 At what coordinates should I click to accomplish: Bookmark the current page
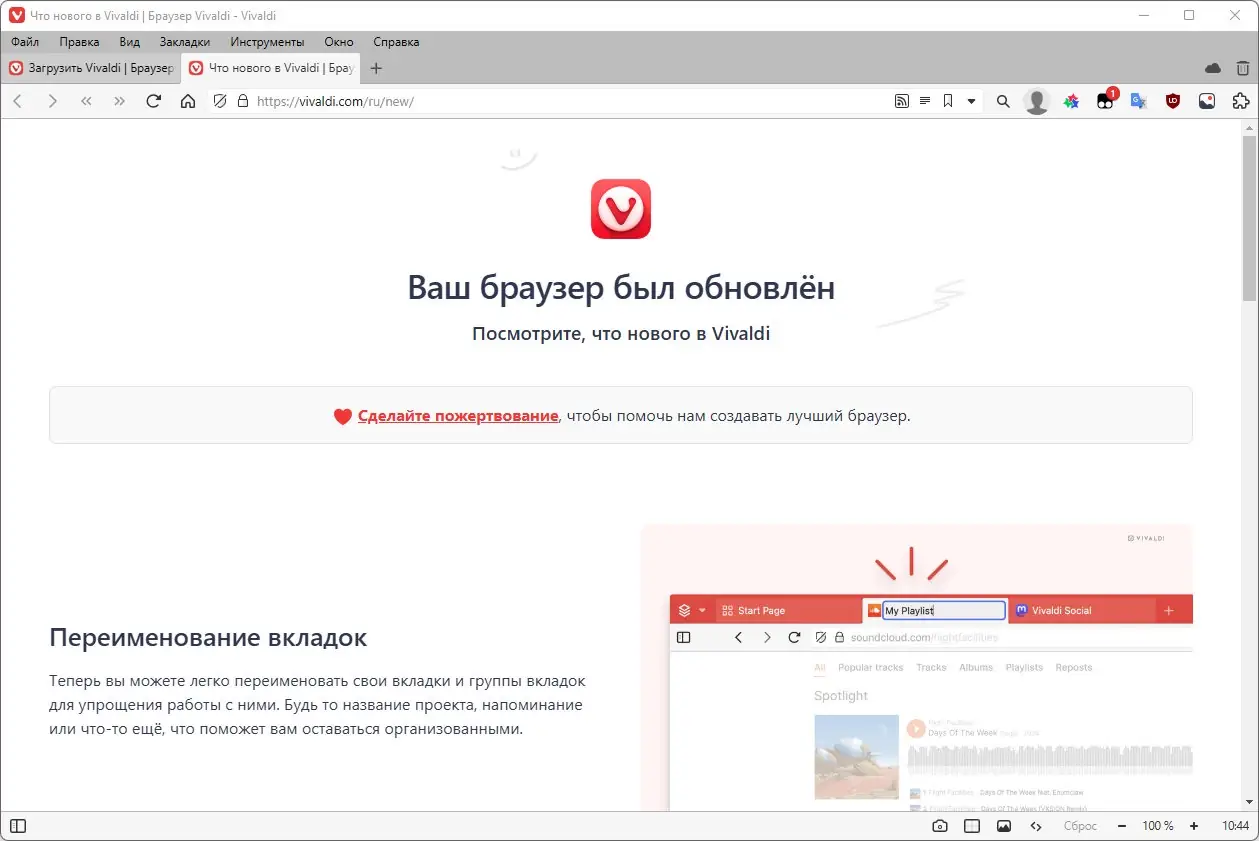point(947,100)
